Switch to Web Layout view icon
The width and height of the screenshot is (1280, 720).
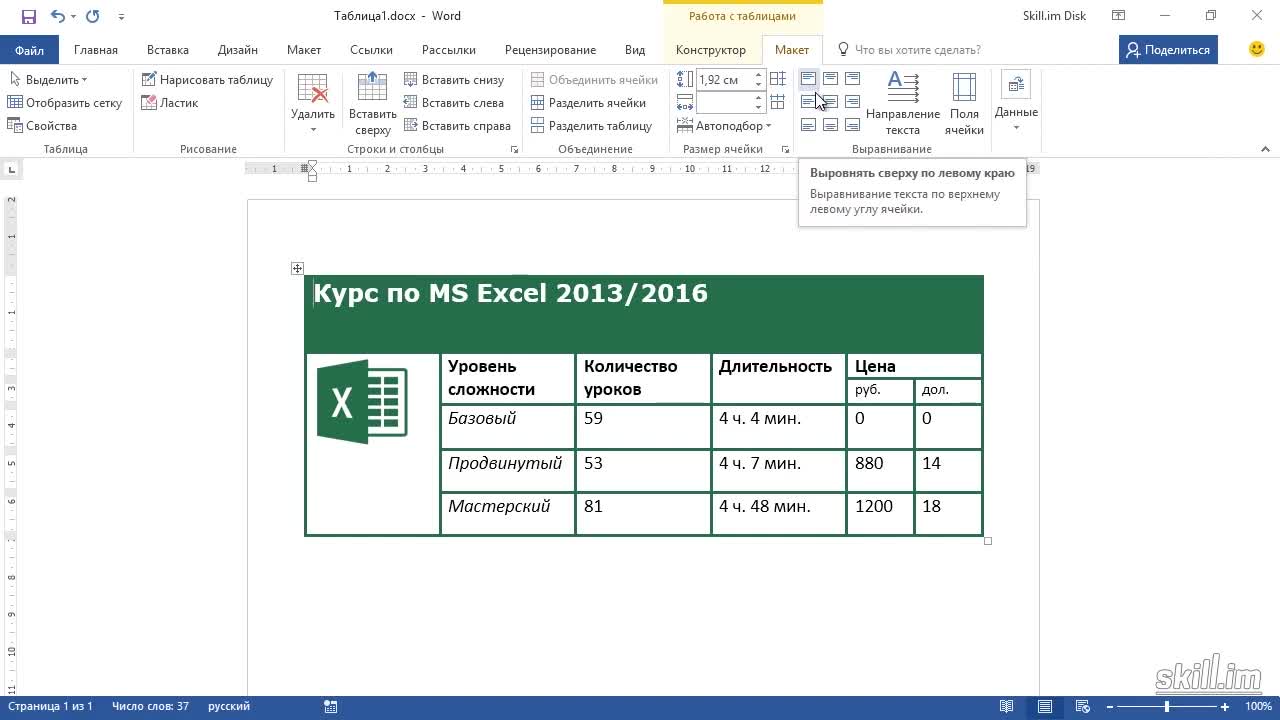click(1083, 706)
